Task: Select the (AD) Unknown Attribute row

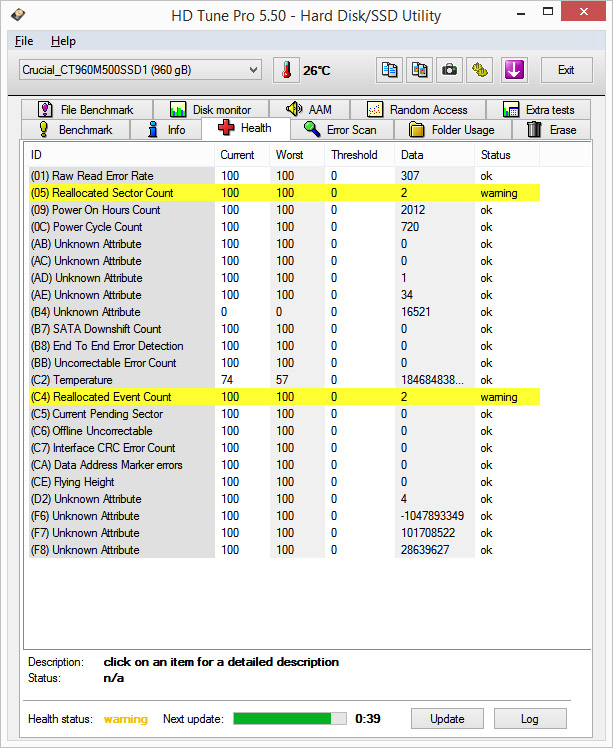Action: 284,278
